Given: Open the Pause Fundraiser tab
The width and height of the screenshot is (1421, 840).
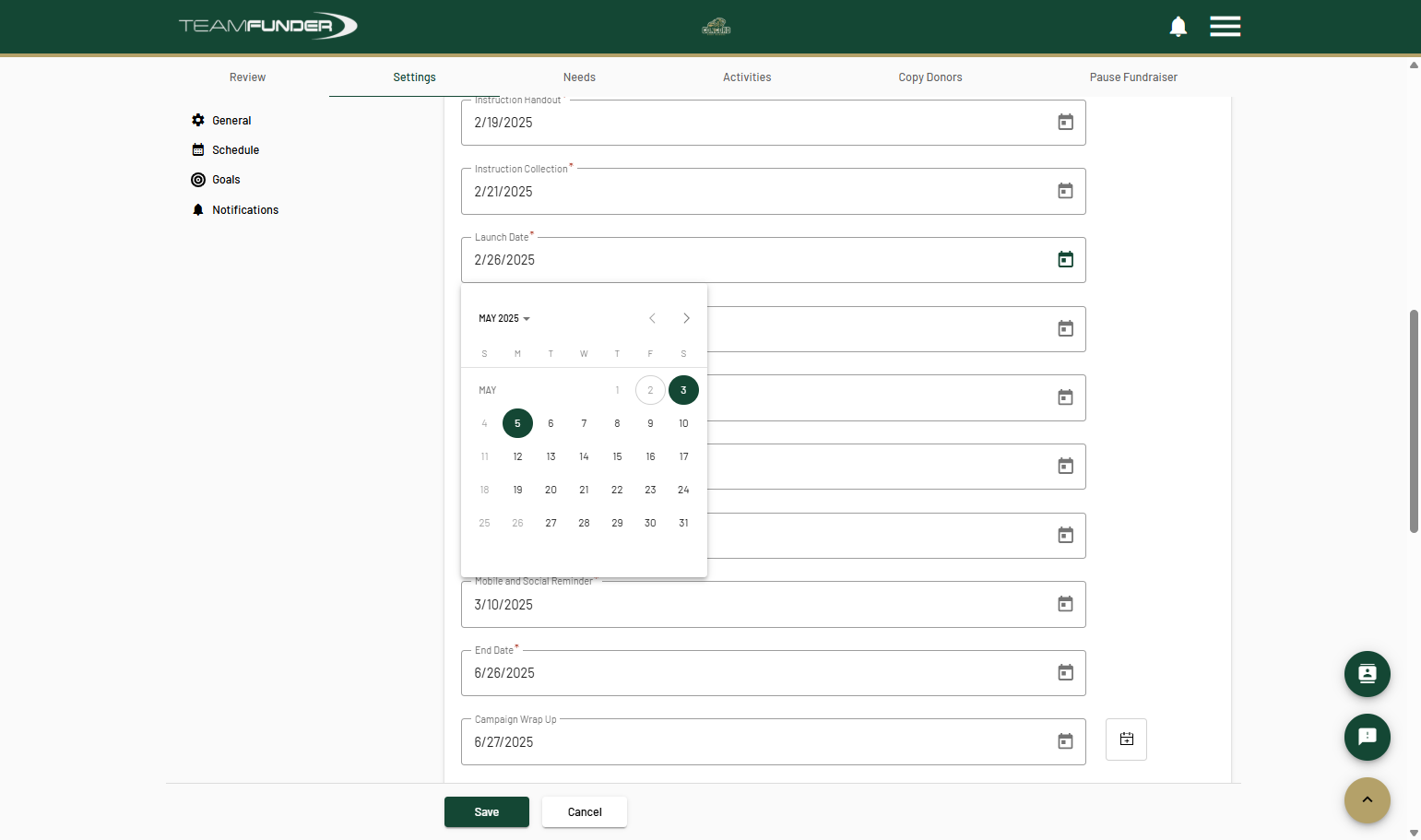Looking at the screenshot, I should coord(1133,77).
